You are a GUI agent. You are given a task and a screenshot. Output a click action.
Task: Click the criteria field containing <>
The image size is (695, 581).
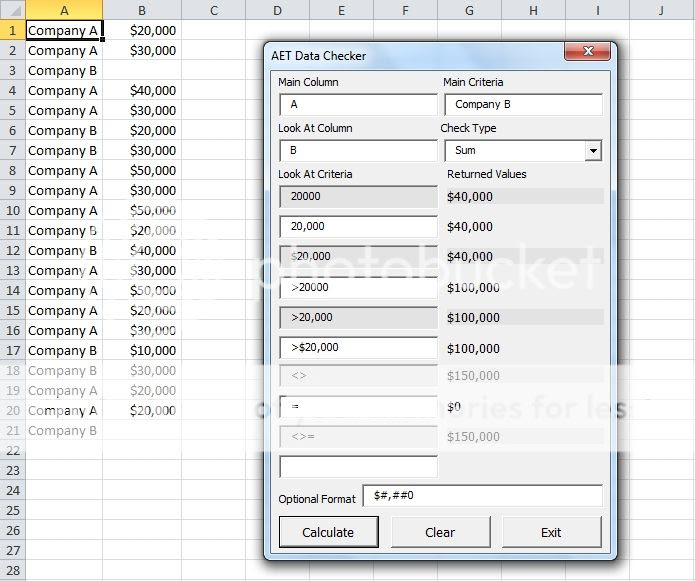pos(358,376)
